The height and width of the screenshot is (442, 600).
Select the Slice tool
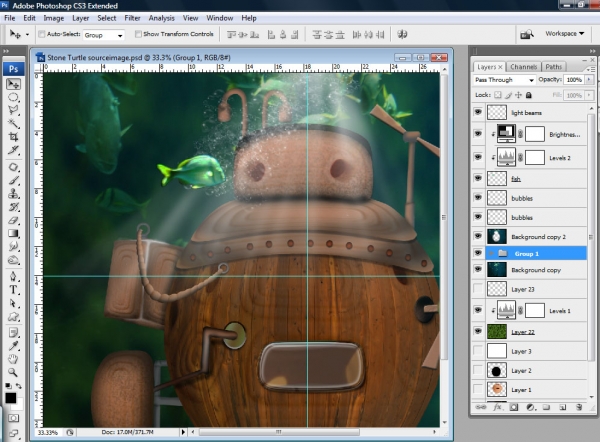click(x=13, y=150)
